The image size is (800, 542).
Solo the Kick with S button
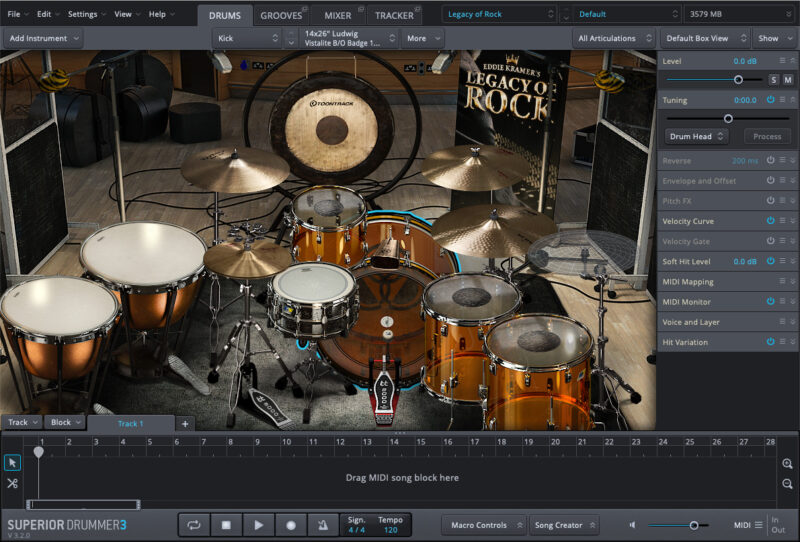pos(774,80)
